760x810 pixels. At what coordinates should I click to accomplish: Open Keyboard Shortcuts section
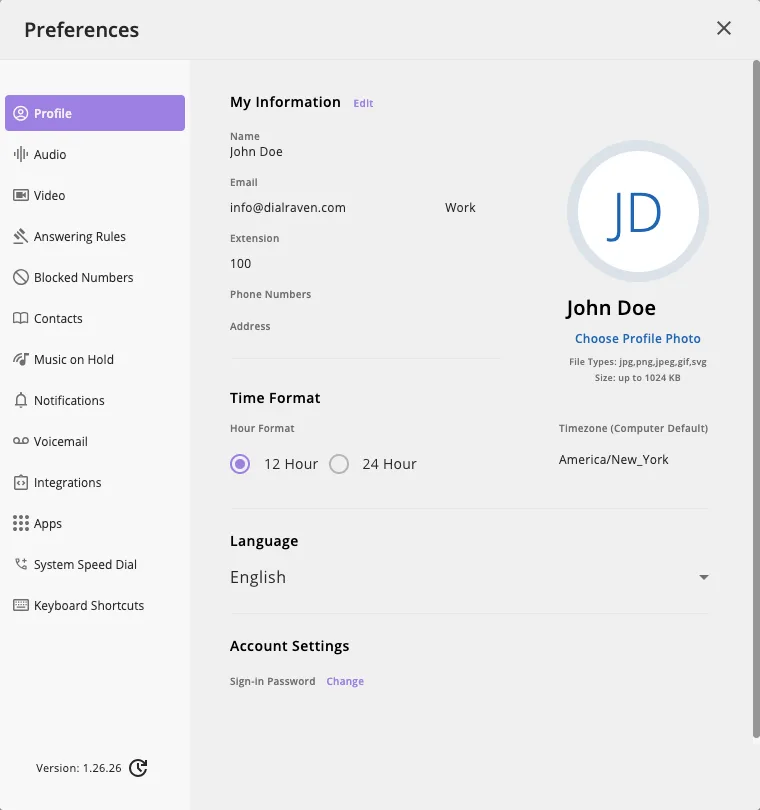88,605
